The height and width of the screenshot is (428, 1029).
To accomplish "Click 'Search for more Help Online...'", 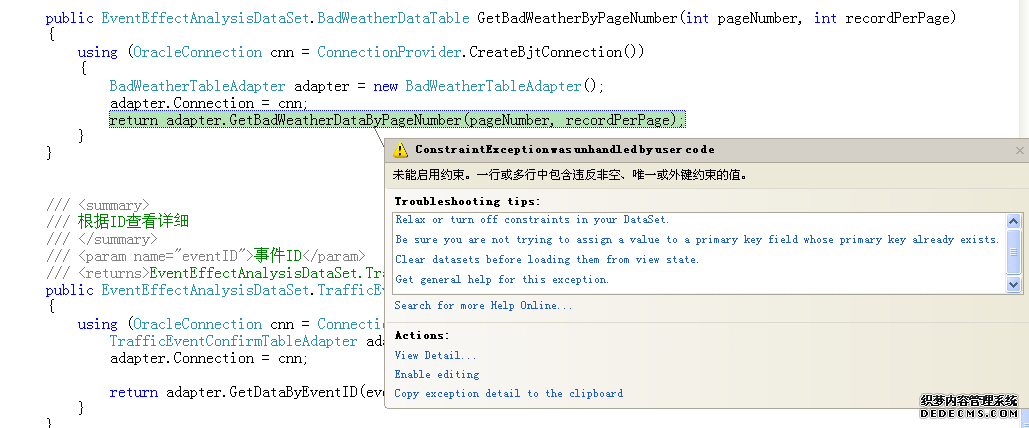I will [x=483, y=306].
